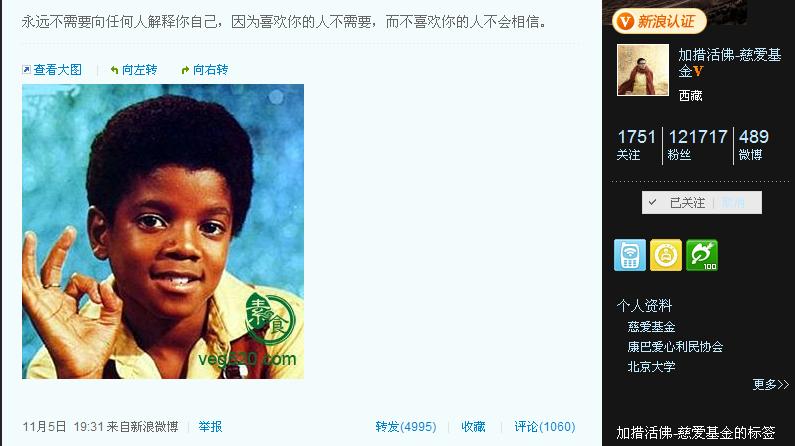The width and height of the screenshot is (795, 446).
Task: Expand profile details with 更多>>
Action: pos(771,385)
